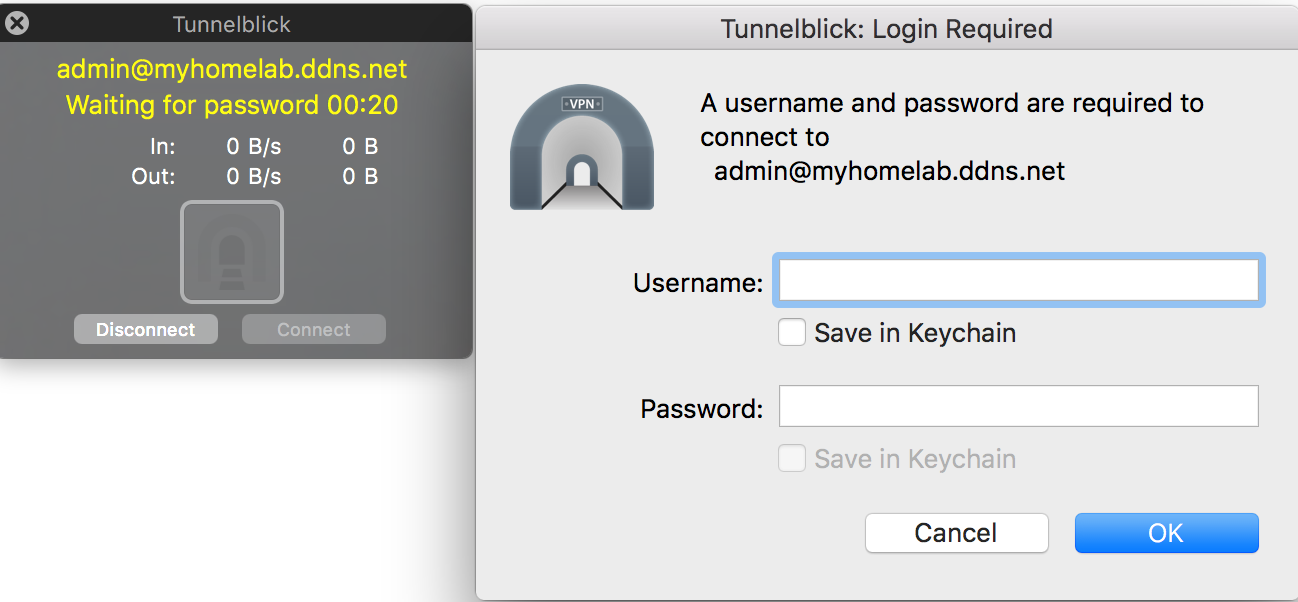Confirm login with the OK button

click(x=1166, y=533)
